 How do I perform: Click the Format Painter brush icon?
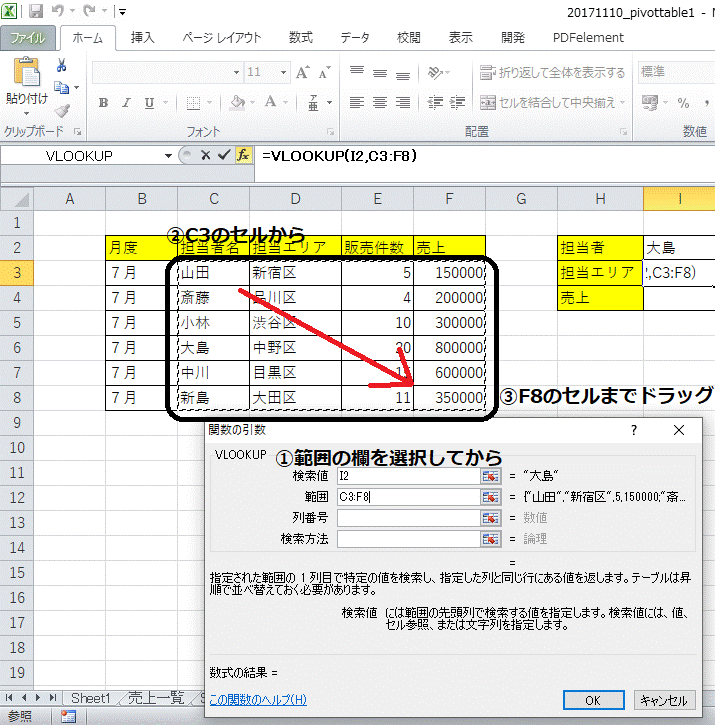62,111
